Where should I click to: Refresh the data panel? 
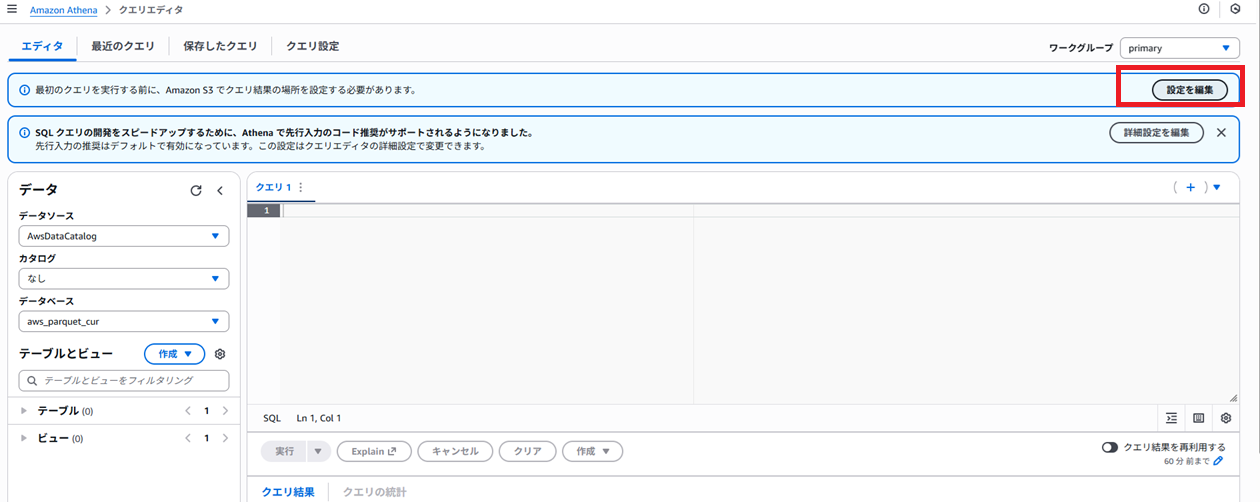pyautogui.click(x=196, y=190)
